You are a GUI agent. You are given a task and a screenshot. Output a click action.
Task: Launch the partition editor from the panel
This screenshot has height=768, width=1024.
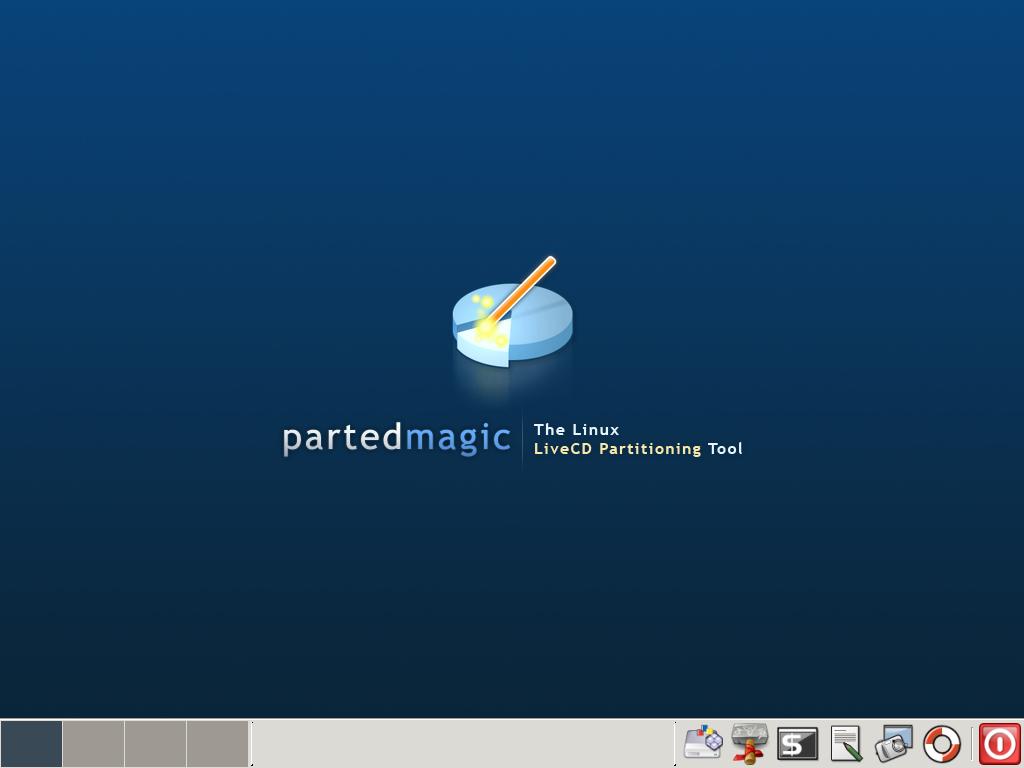[x=702, y=743]
